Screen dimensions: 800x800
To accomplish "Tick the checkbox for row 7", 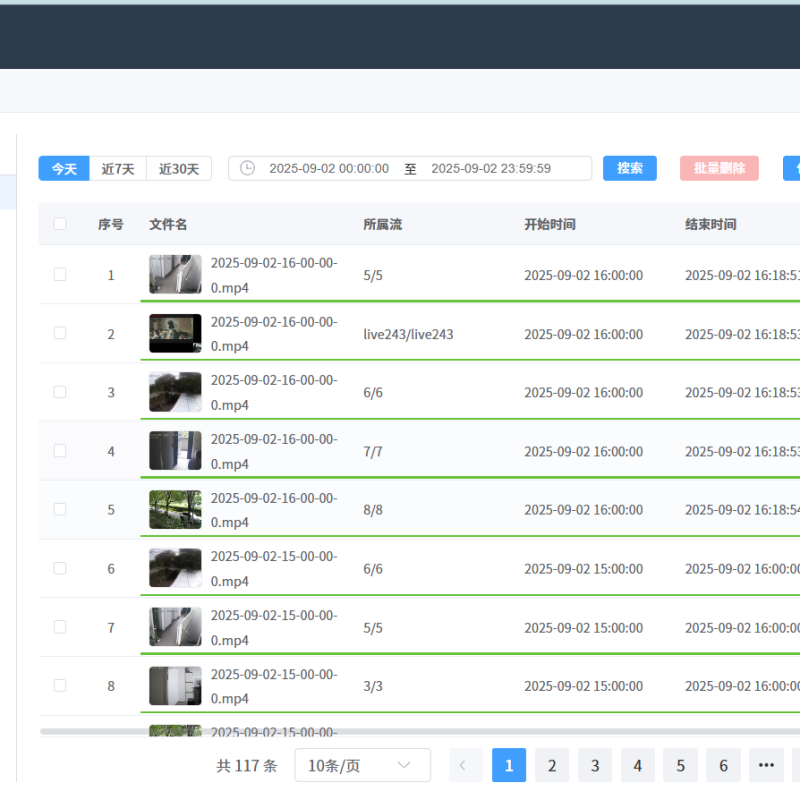I will 60,627.
